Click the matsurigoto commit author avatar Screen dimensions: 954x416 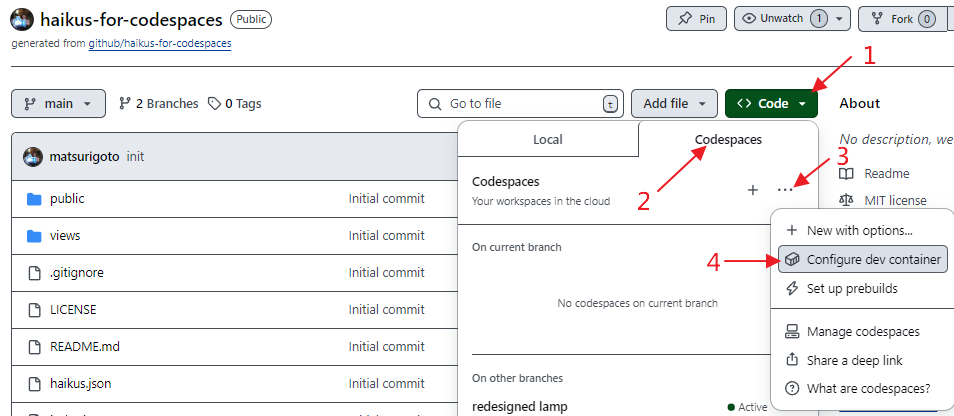coord(33,157)
